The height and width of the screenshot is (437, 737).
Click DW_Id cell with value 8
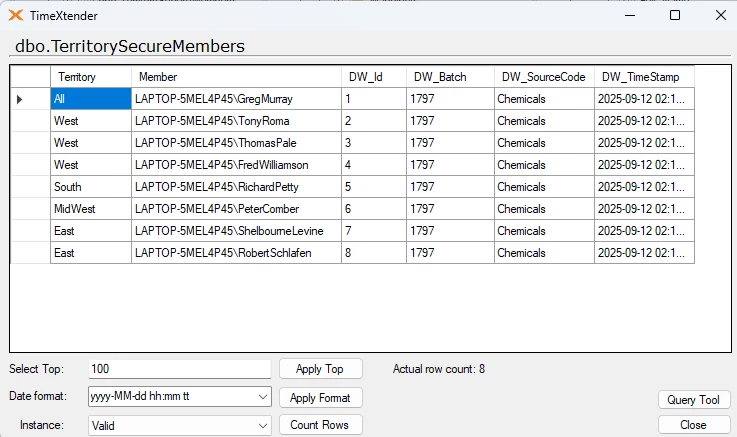pos(374,253)
